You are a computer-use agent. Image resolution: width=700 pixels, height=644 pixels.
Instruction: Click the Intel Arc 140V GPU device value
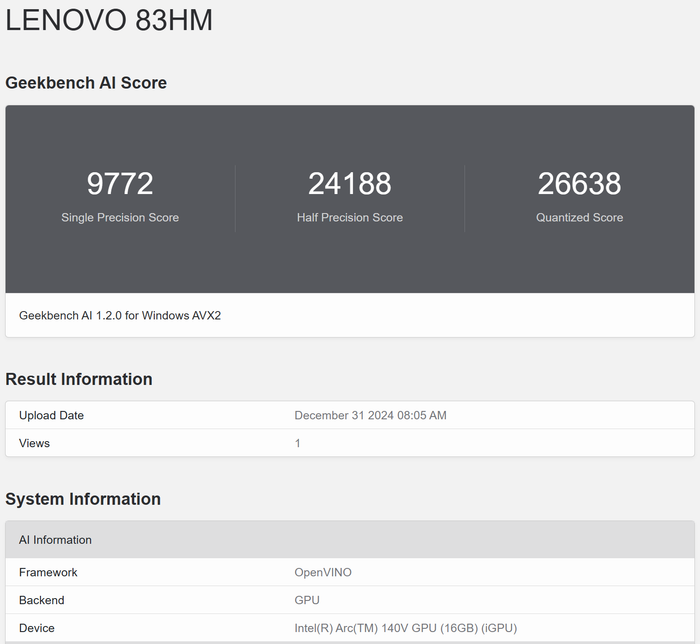[x=405, y=628]
